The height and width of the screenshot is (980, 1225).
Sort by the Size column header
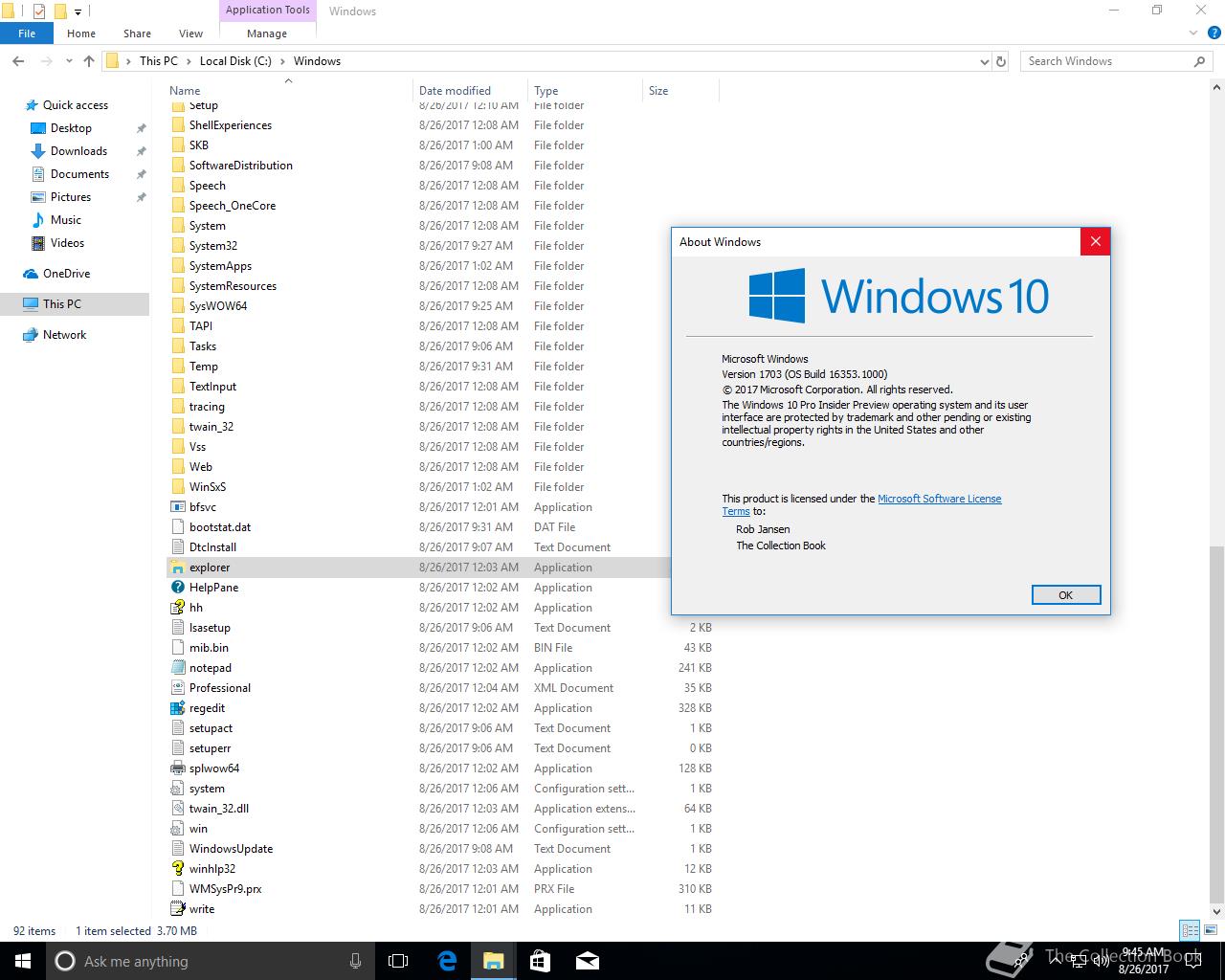[680, 91]
